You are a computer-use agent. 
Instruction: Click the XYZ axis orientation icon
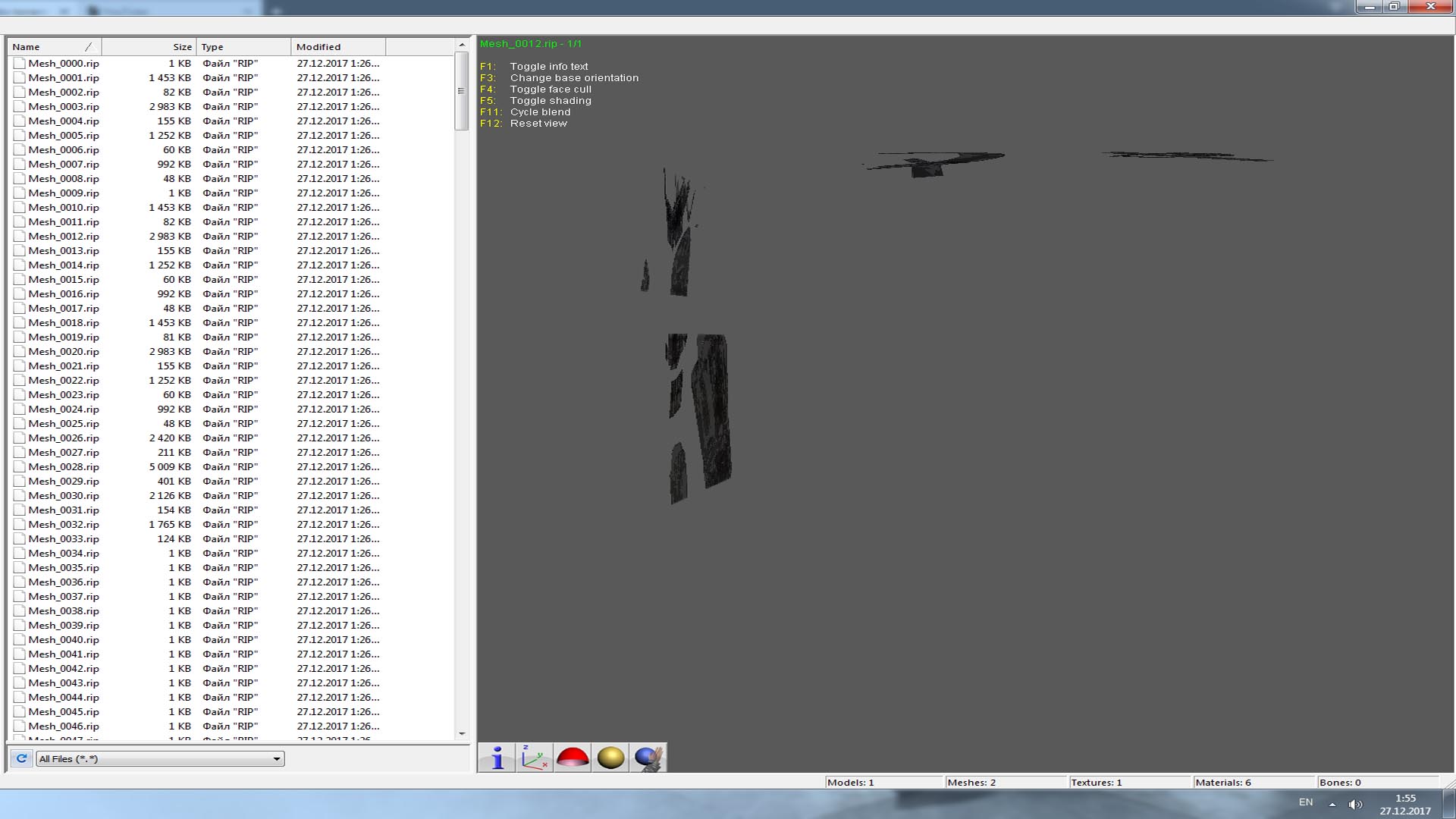(535, 758)
